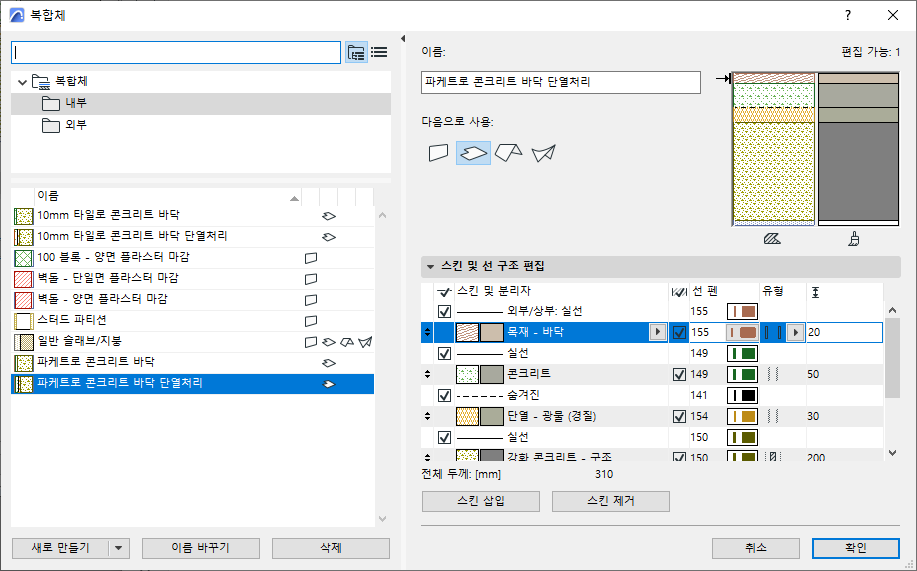Open building material popup for 목재 - 바닥
The height and width of the screenshot is (571, 917).
coord(658,332)
